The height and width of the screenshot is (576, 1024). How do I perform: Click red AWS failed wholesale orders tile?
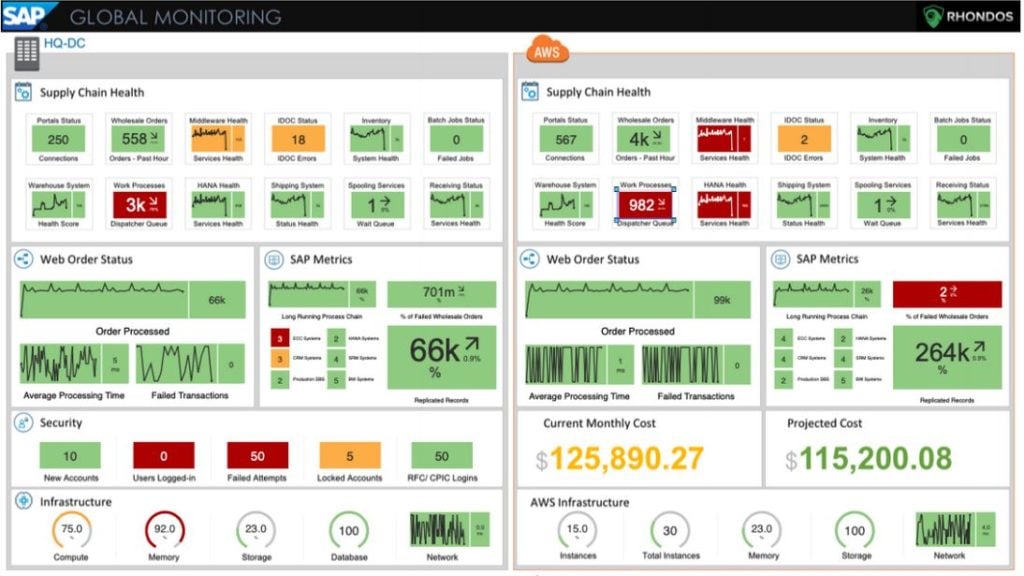(947, 294)
